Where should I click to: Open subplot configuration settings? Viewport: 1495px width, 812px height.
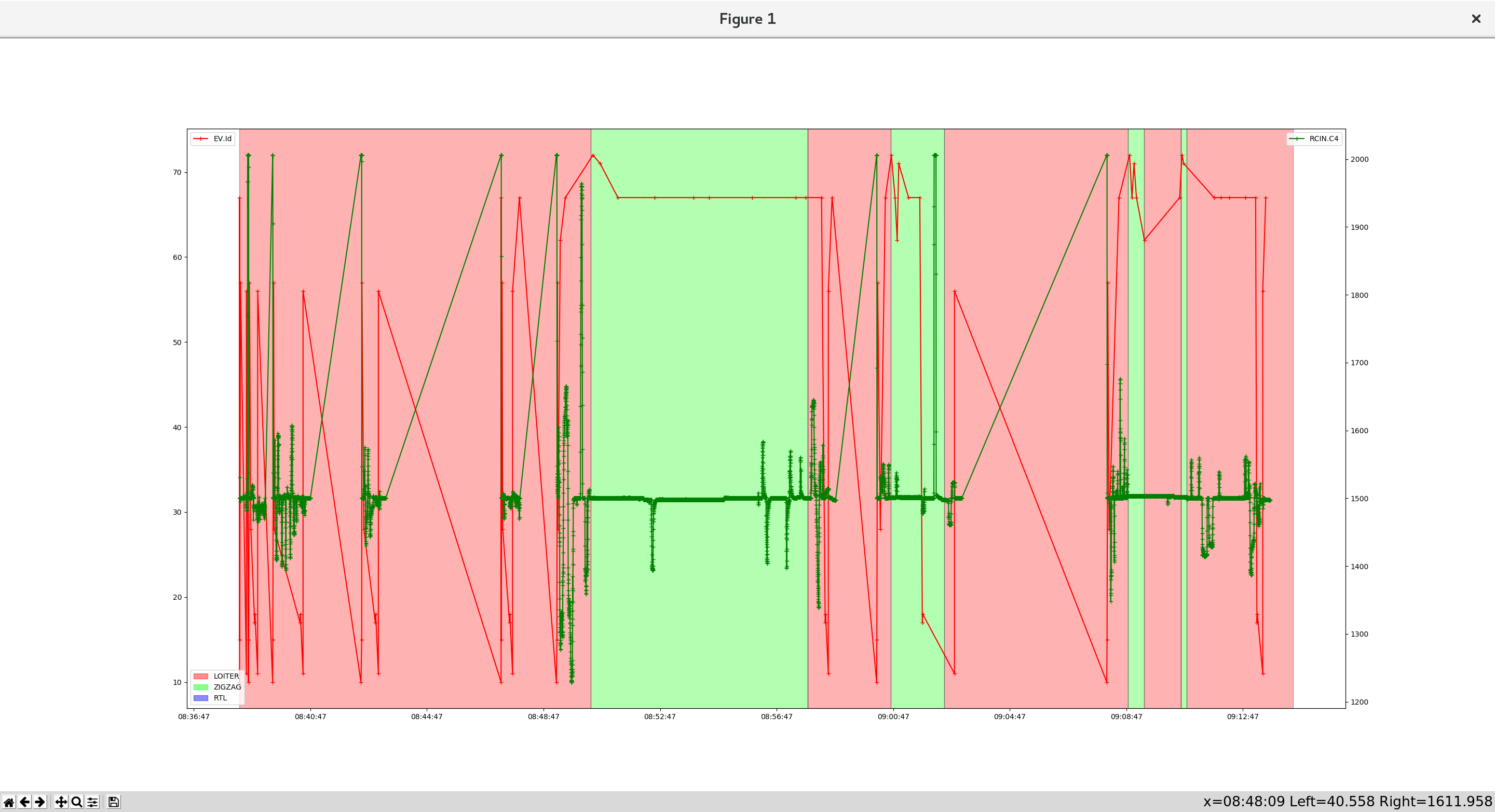click(92, 802)
